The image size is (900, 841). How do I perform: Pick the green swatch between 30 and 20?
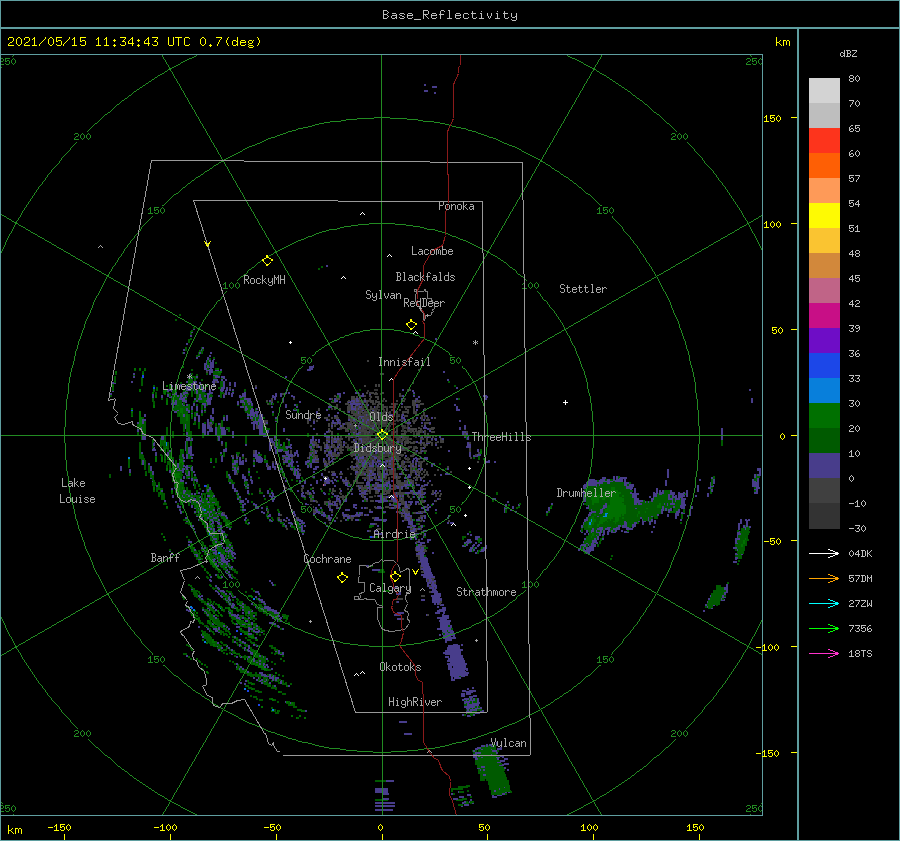pos(824,416)
